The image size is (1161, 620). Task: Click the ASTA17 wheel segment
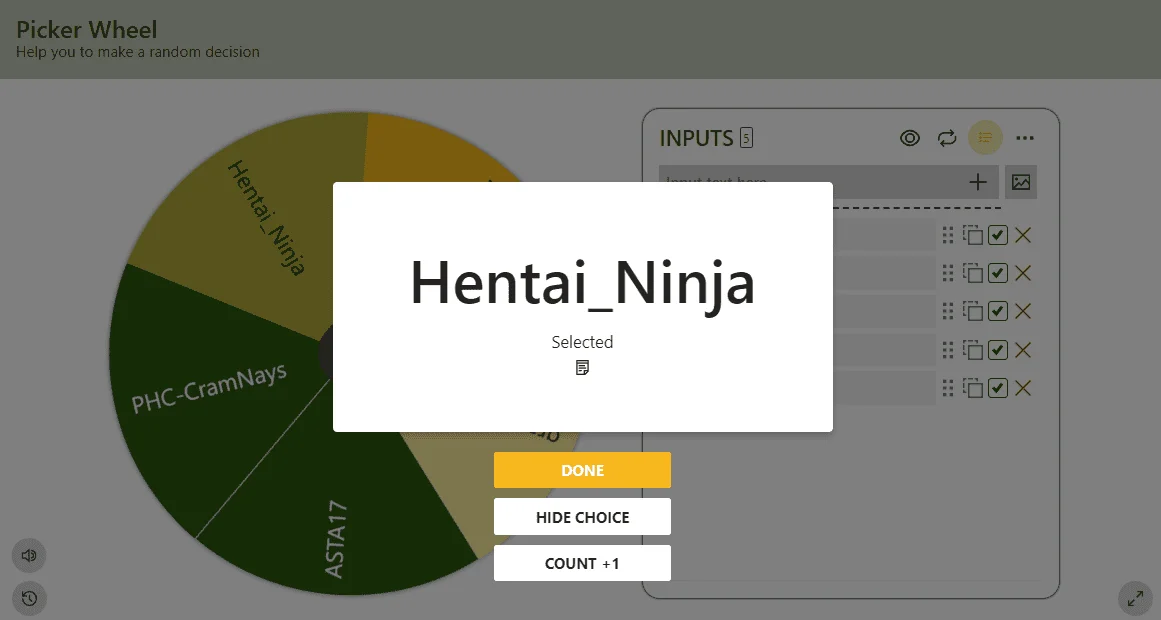(x=335, y=539)
